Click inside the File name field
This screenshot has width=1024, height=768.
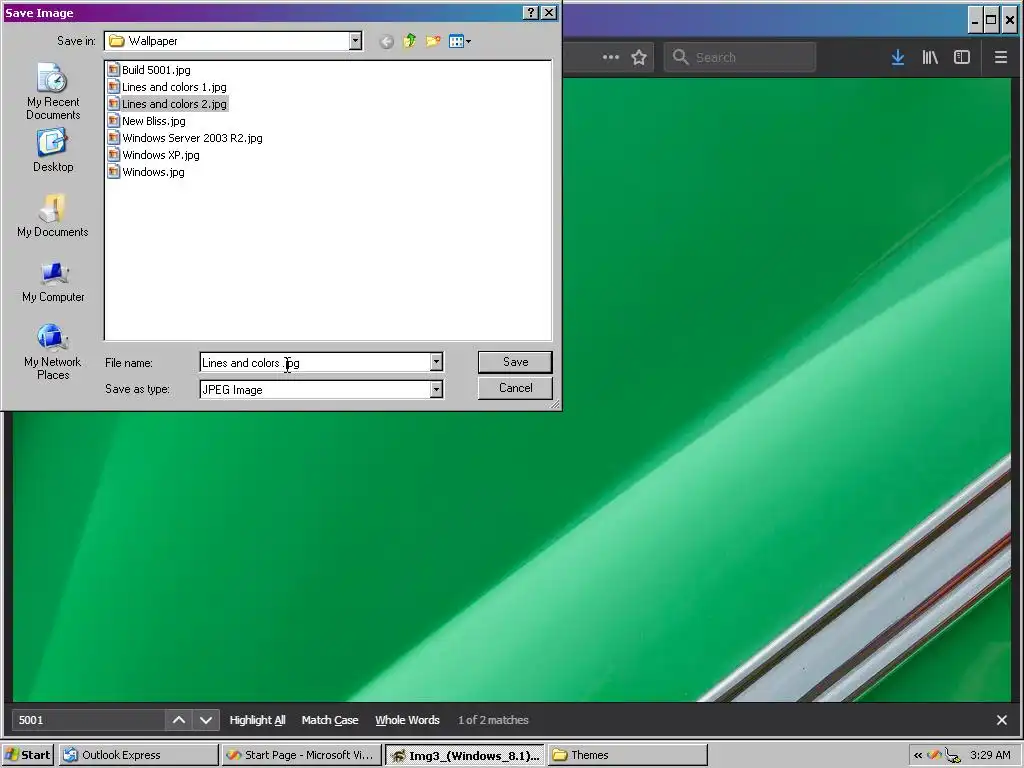(315, 362)
